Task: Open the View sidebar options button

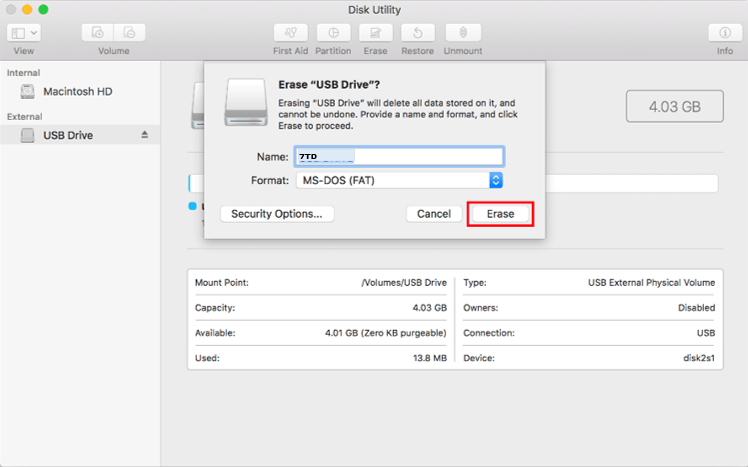Action: pyautogui.click(x=24, y=33)
